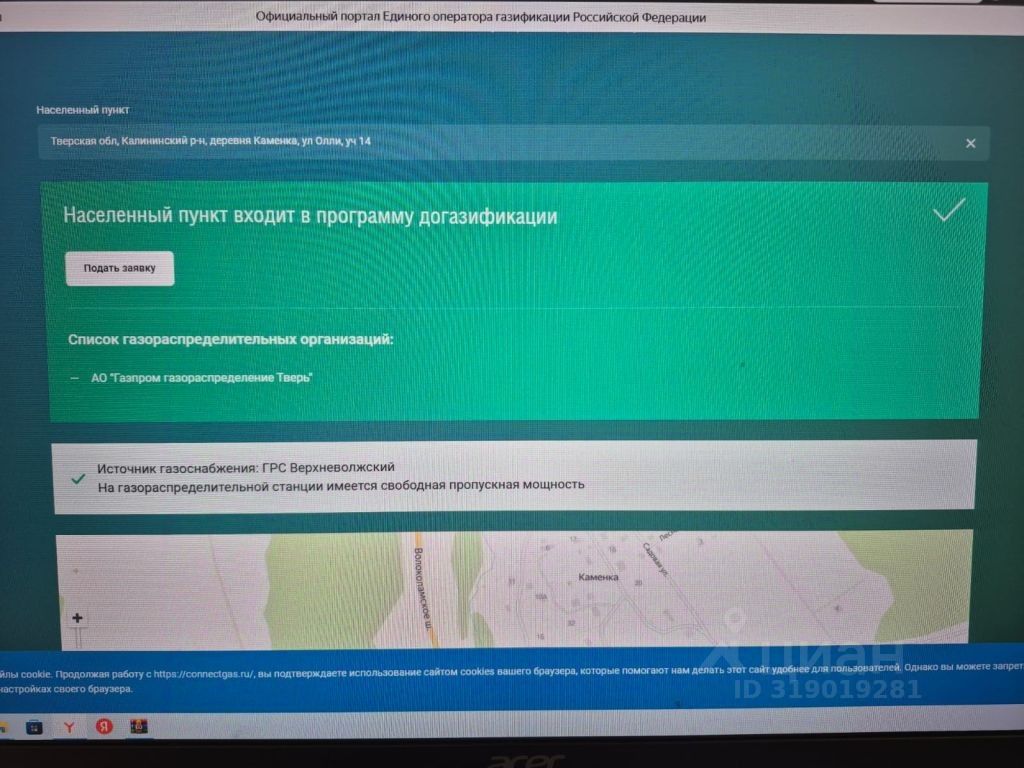Clear the address field with the X icon
Screen dimensions: 1024x768
[x=970, y=144]
